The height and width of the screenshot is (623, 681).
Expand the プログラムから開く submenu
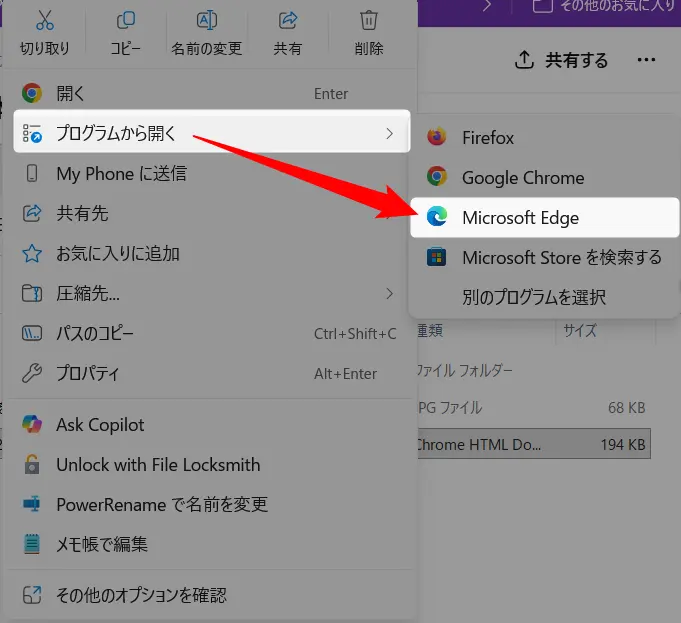tap(210, 133)
